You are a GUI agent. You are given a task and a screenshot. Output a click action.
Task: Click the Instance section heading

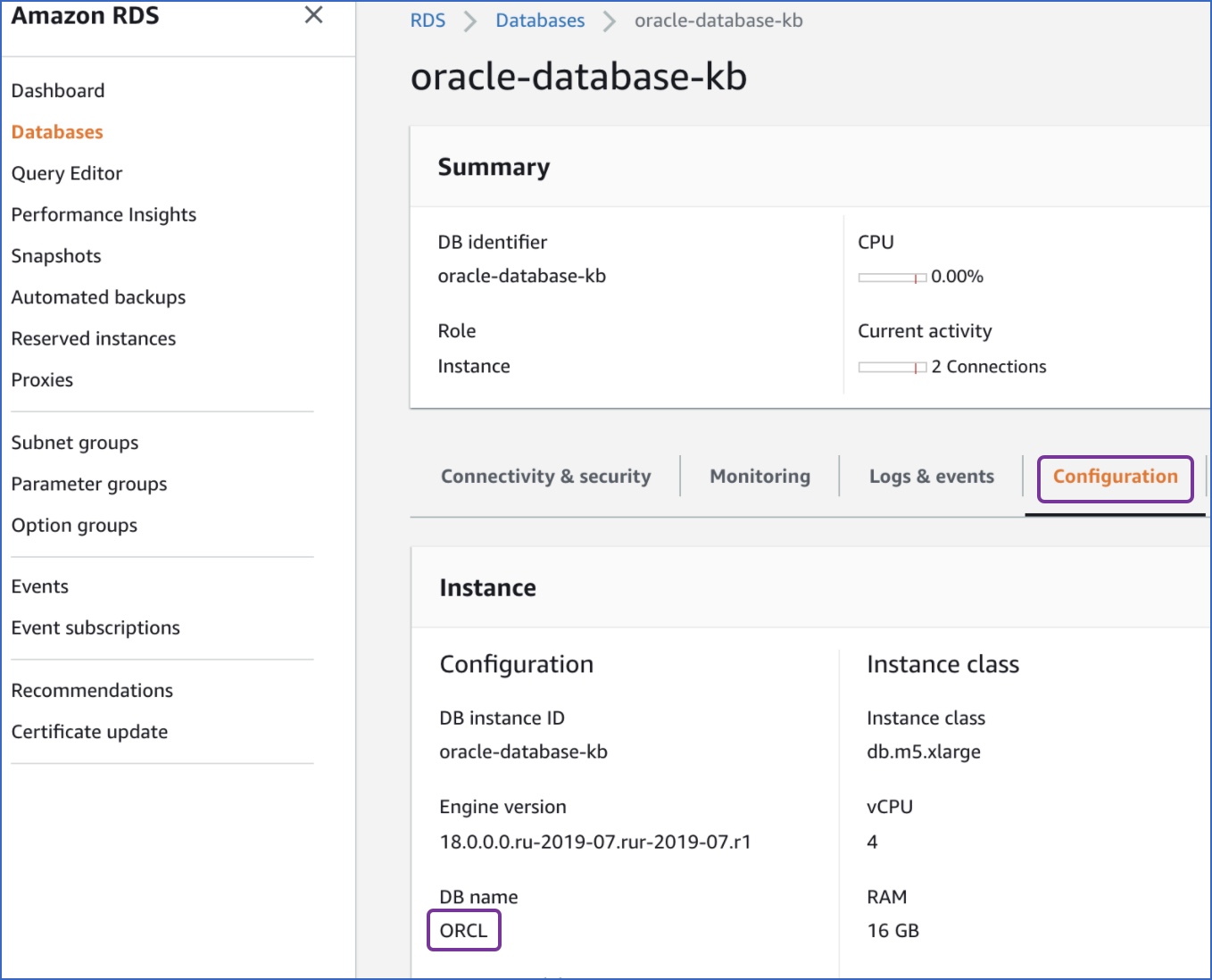click(488, 587)
